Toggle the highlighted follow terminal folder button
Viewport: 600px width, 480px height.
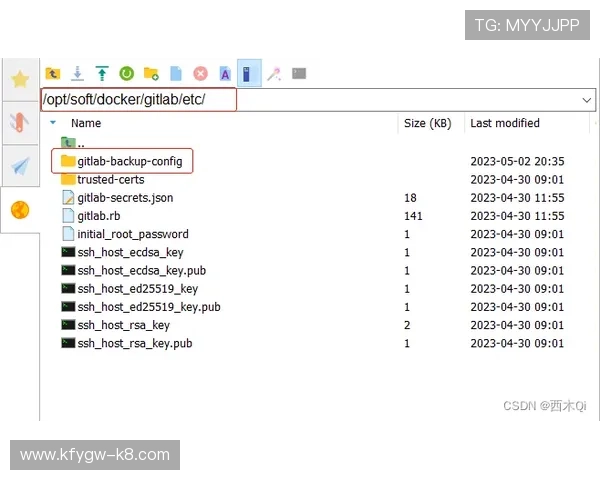[249, 73]
